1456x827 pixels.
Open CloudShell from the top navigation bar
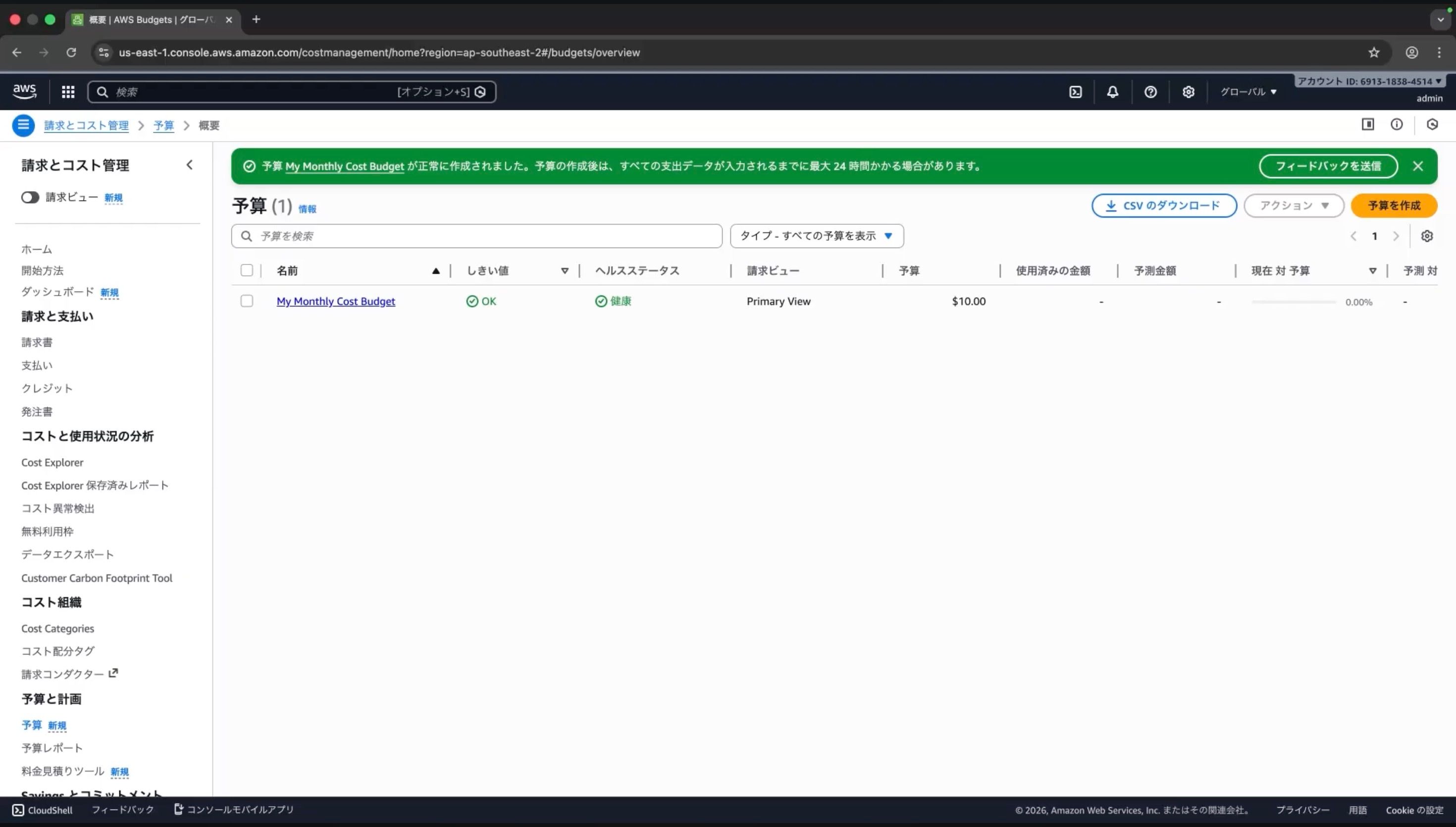(1076, 92)
